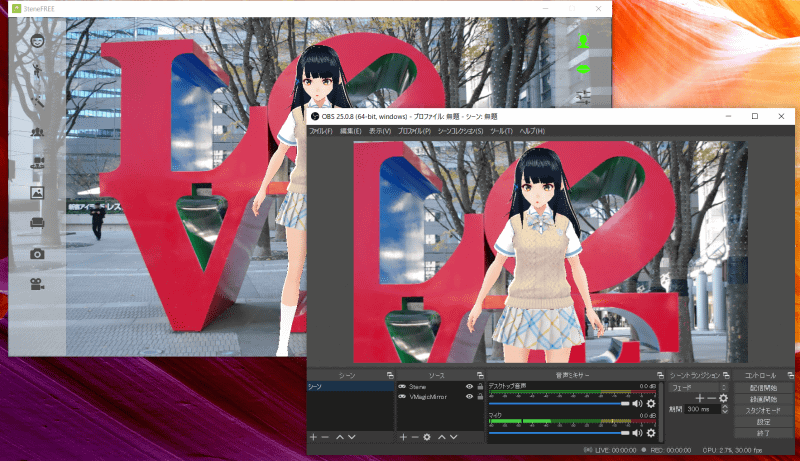Move scene down with the down arrow
800x461 pixels.
[352, 437]
